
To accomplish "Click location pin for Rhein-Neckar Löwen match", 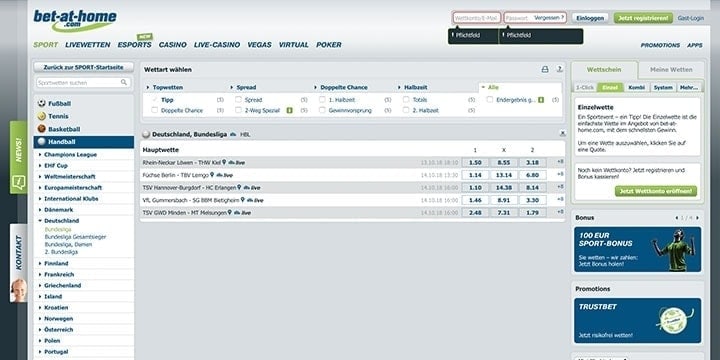I will point(224,163).
